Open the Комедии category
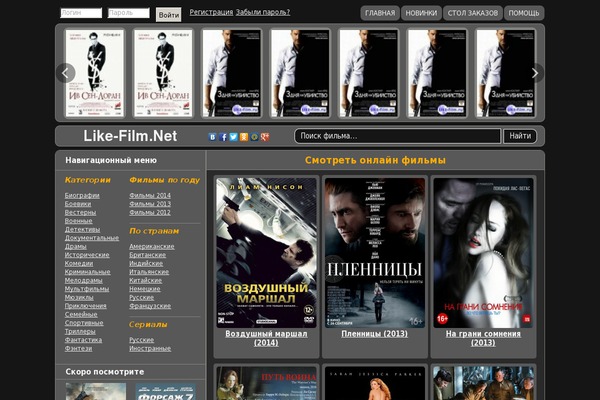This screenshot has height=400, width=600. click(x=78, y=263)
